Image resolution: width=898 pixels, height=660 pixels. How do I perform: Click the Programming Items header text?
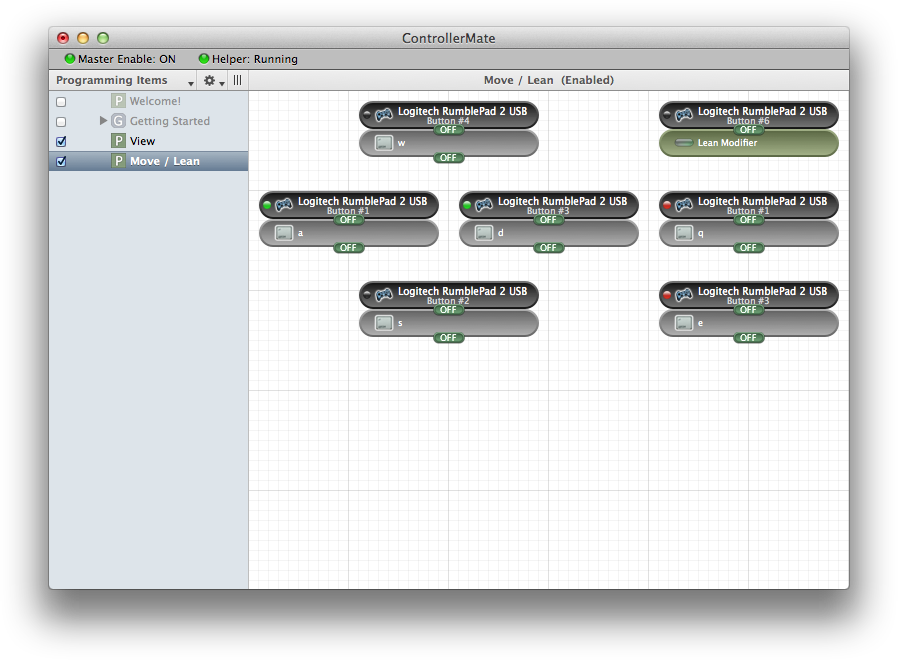pos(112,80)
